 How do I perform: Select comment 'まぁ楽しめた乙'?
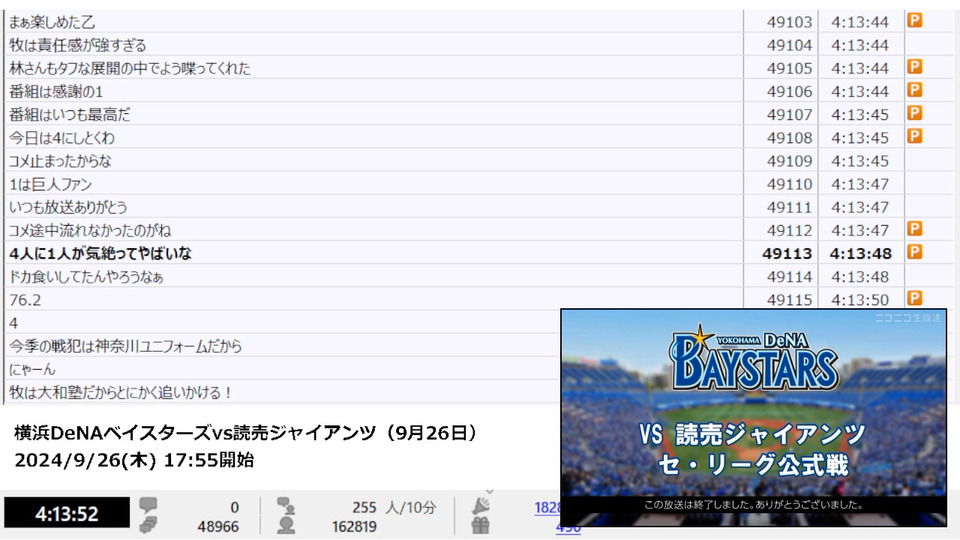(52, 22)
